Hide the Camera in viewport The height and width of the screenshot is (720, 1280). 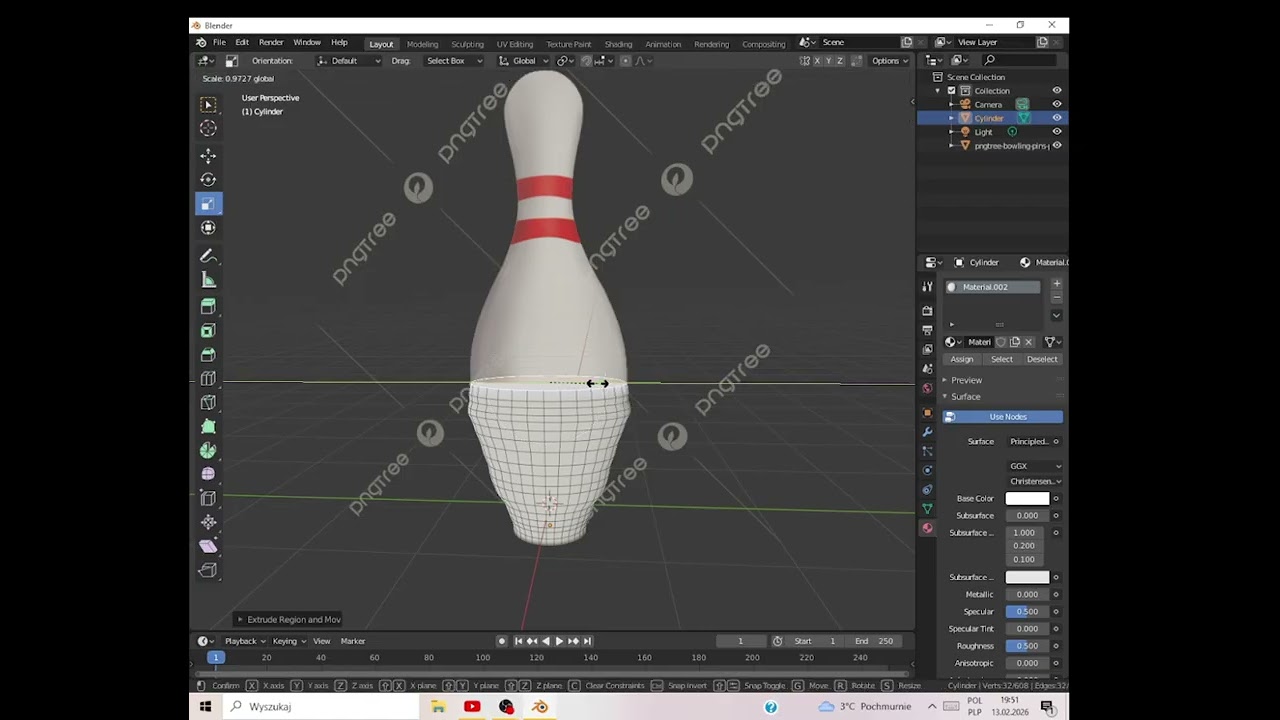[x=1057, y=104]
